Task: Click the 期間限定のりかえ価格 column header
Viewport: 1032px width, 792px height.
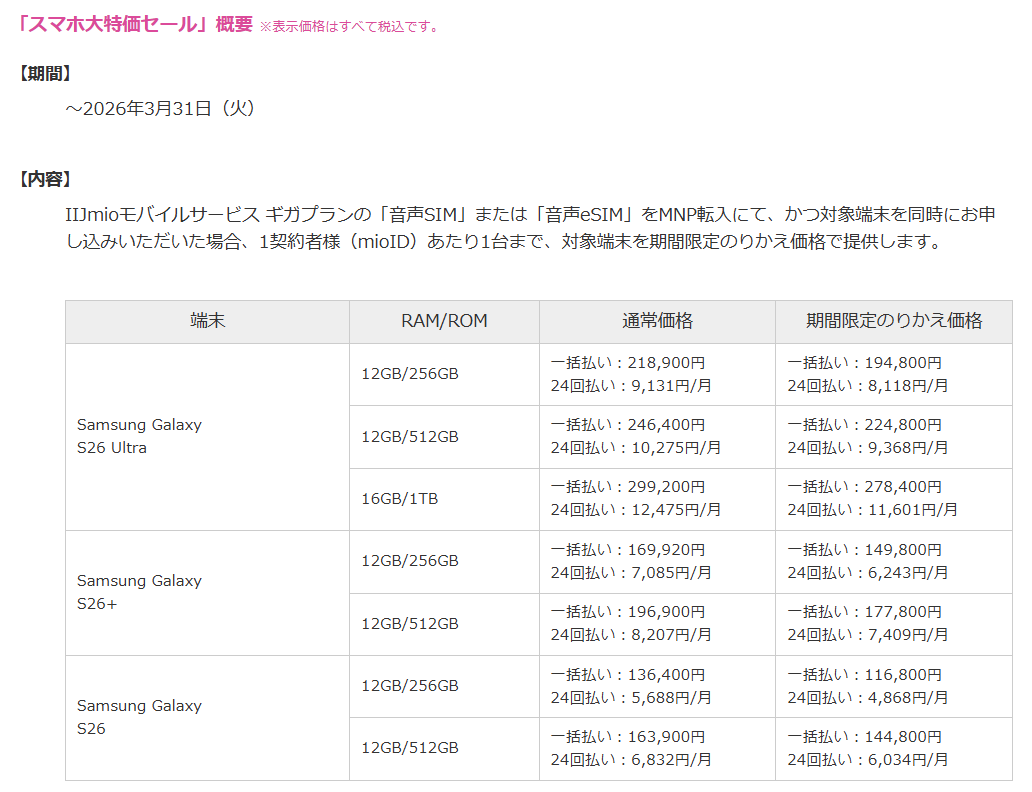Action: pyautogui.click(x=893, y=321)
